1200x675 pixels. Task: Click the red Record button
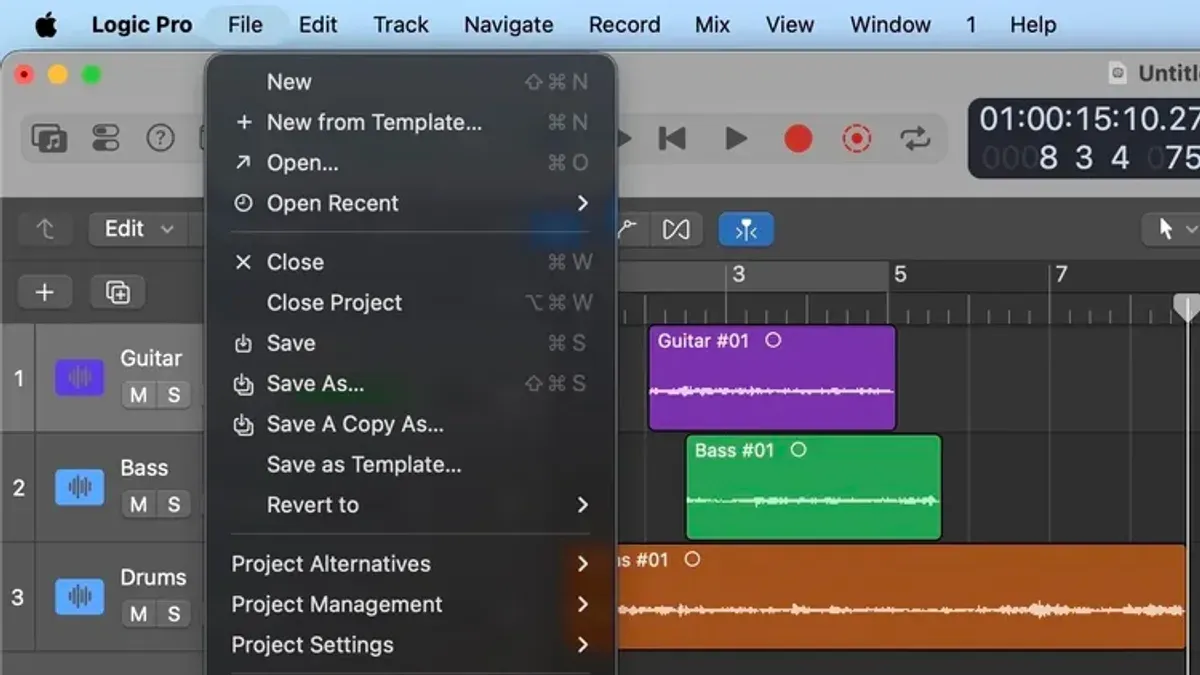[x=798, y=138]
